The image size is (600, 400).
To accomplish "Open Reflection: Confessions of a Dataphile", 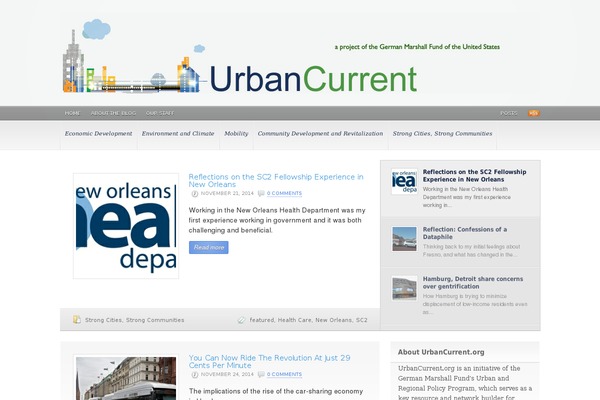I will [x=465, y=233].
